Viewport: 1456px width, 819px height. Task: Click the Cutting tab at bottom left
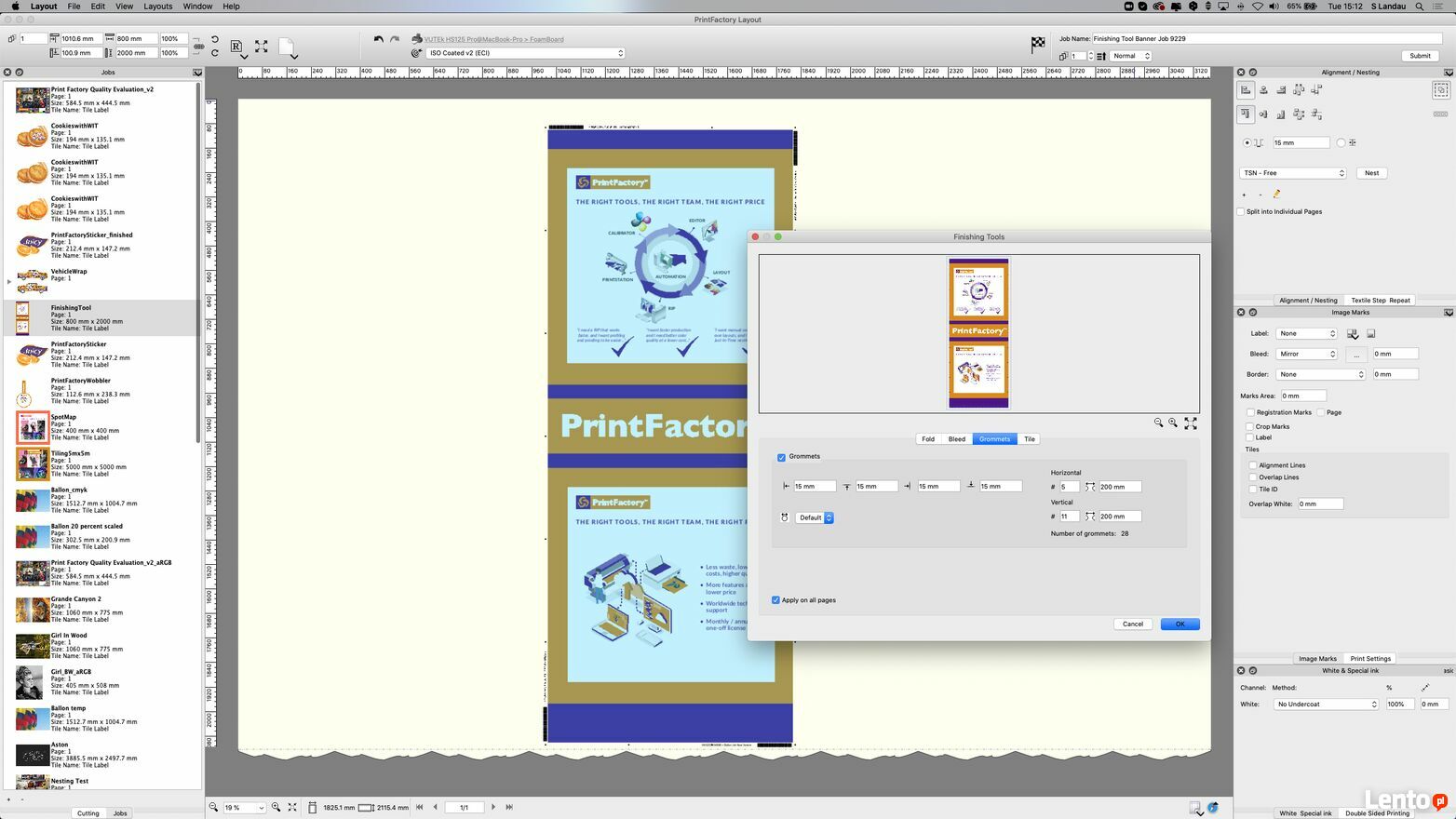(88, 813)
